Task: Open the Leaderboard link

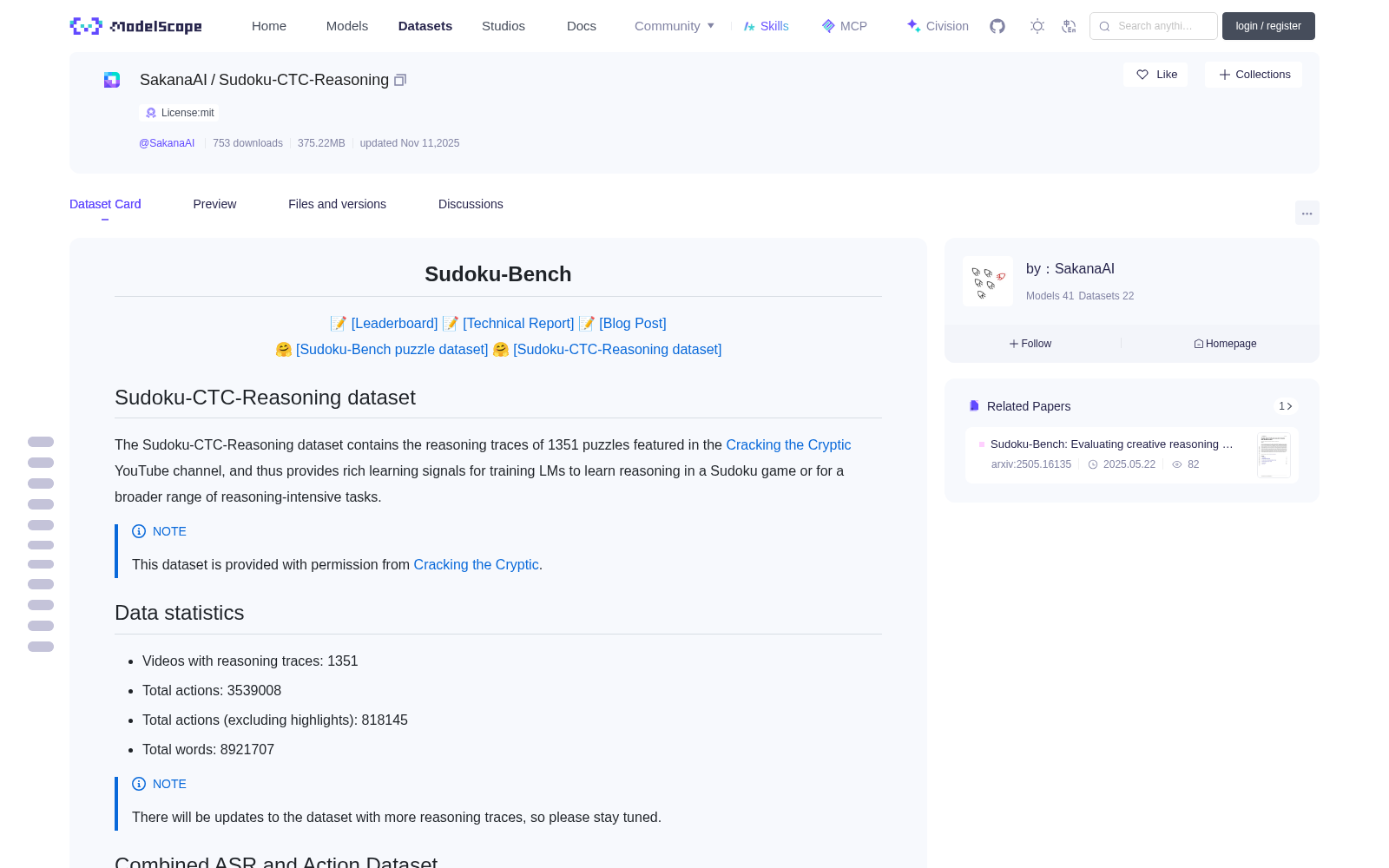Action: coord(394,323)
